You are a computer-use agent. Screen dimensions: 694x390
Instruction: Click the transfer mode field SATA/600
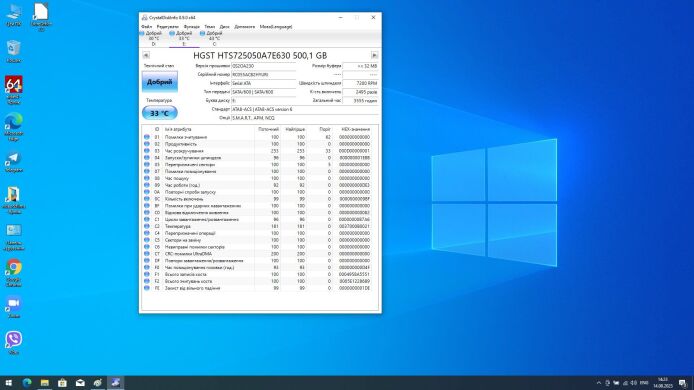(264, 92)
